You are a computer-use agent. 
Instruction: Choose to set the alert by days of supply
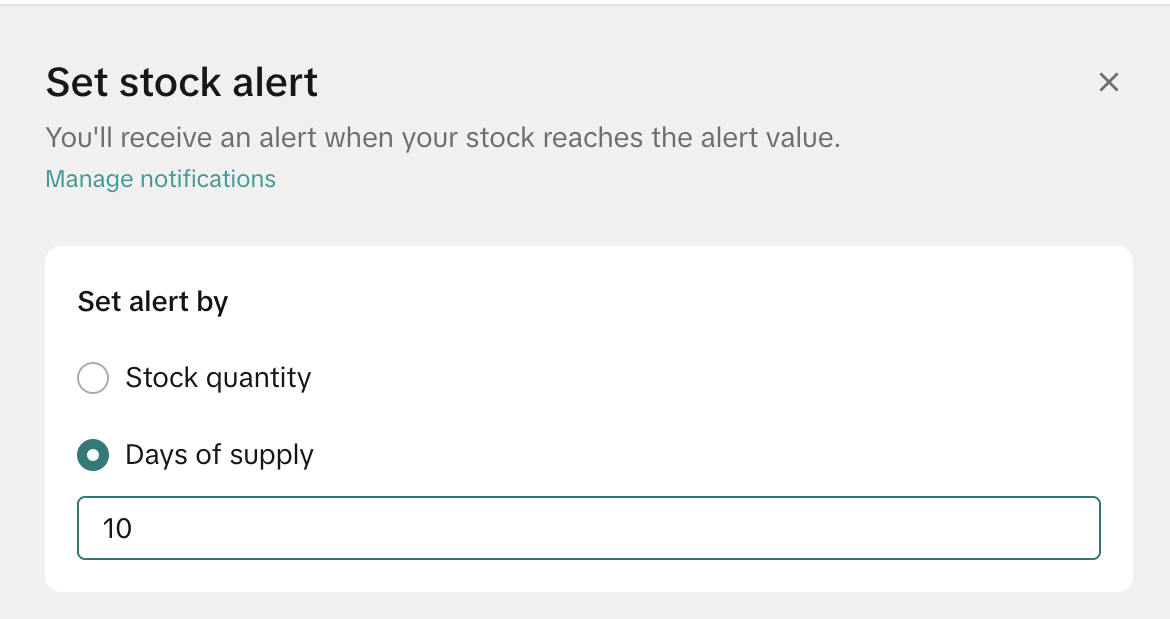click(93, 456)
